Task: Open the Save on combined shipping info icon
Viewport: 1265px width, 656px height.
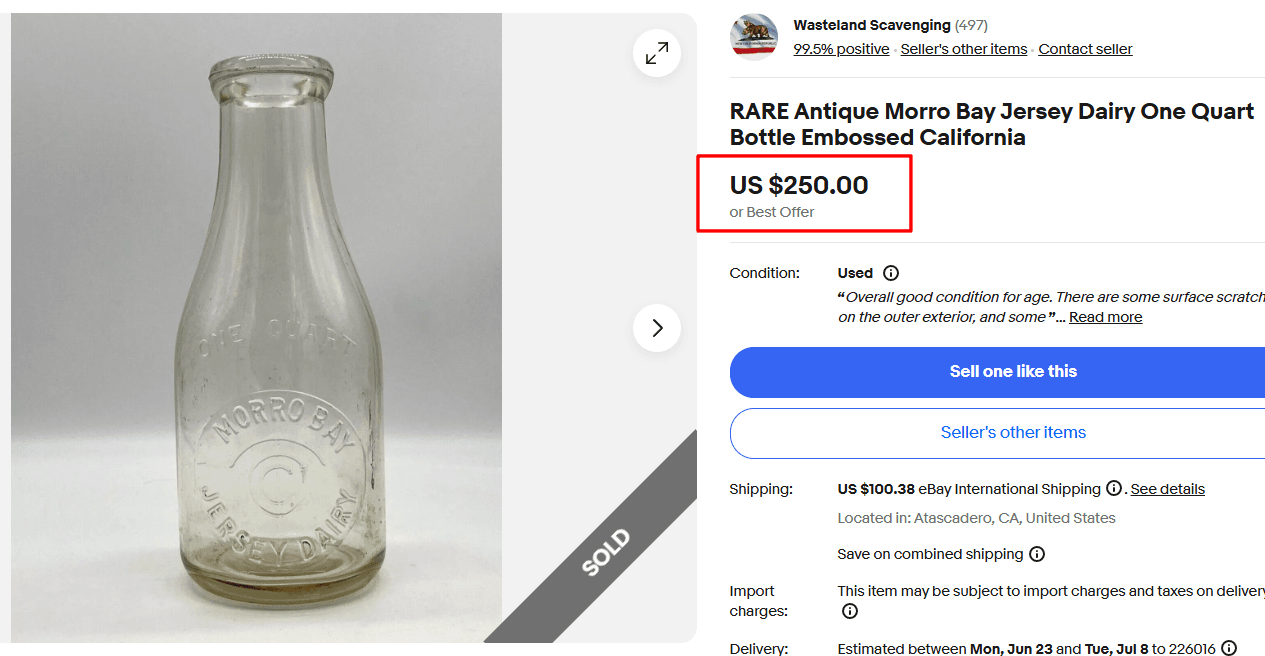Action: click(1037, 553)
